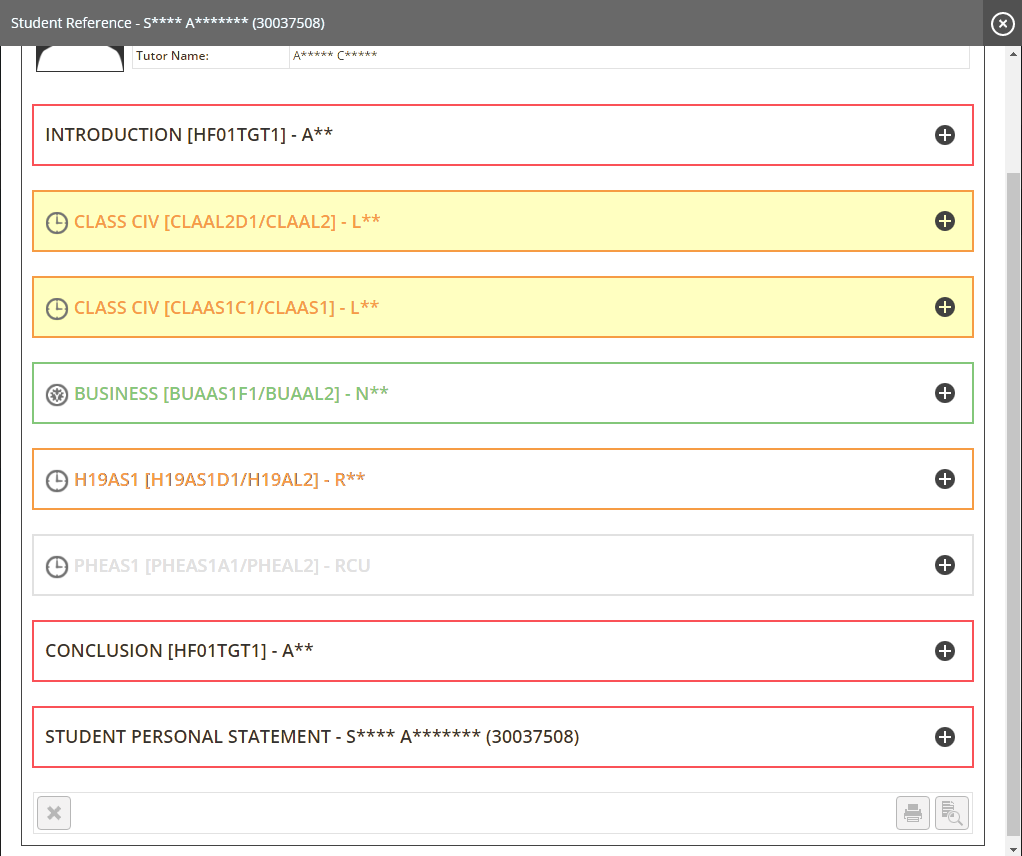Open the INTRODUCTION [HF01TGT1] heading
Viewport: 1022px width, 856px height.
click(x=189, y=135)
